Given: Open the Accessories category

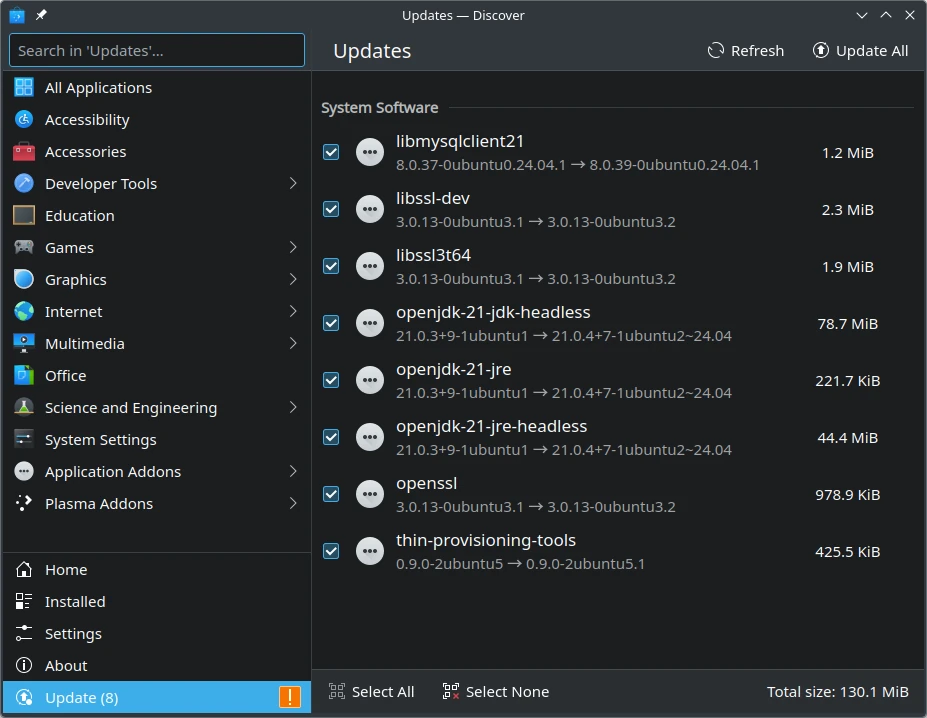Looking at the screenshot, I should tap(157, 151).
